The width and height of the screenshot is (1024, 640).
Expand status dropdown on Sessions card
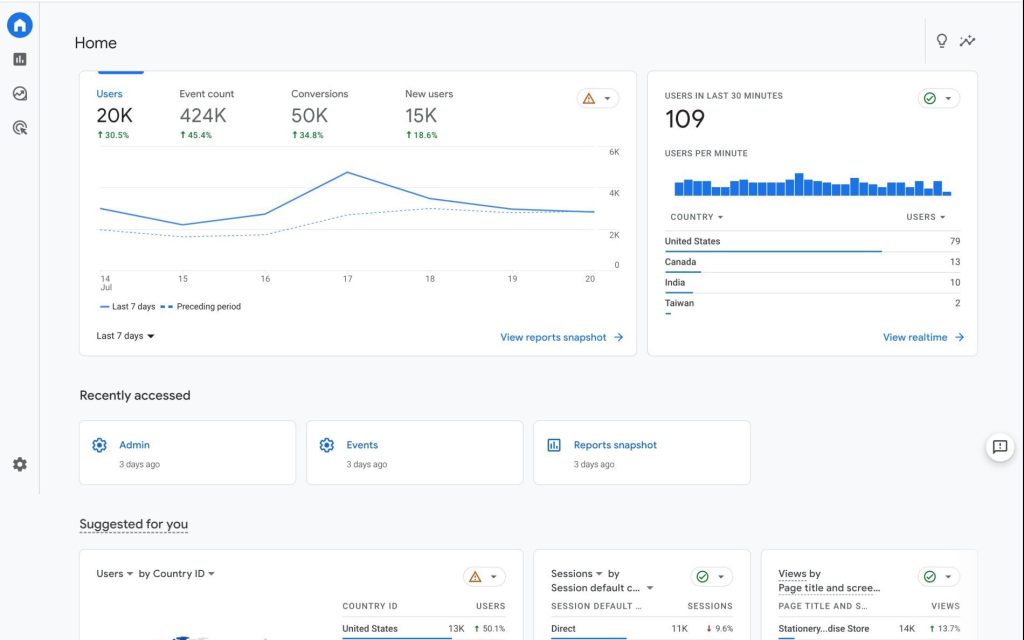[721, 577]
